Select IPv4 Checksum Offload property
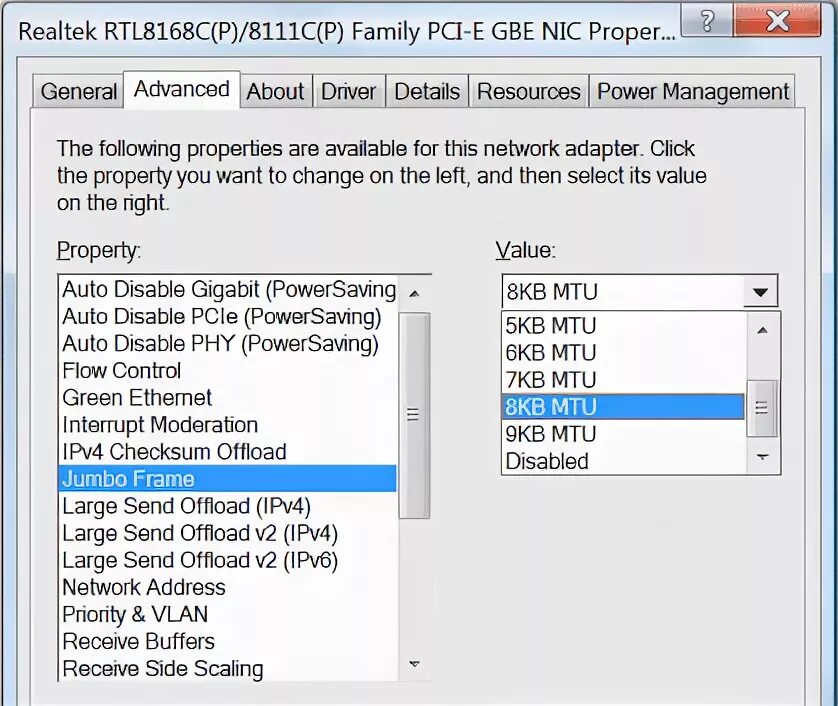This screenshot has width=838, height=706. (228, 452)
